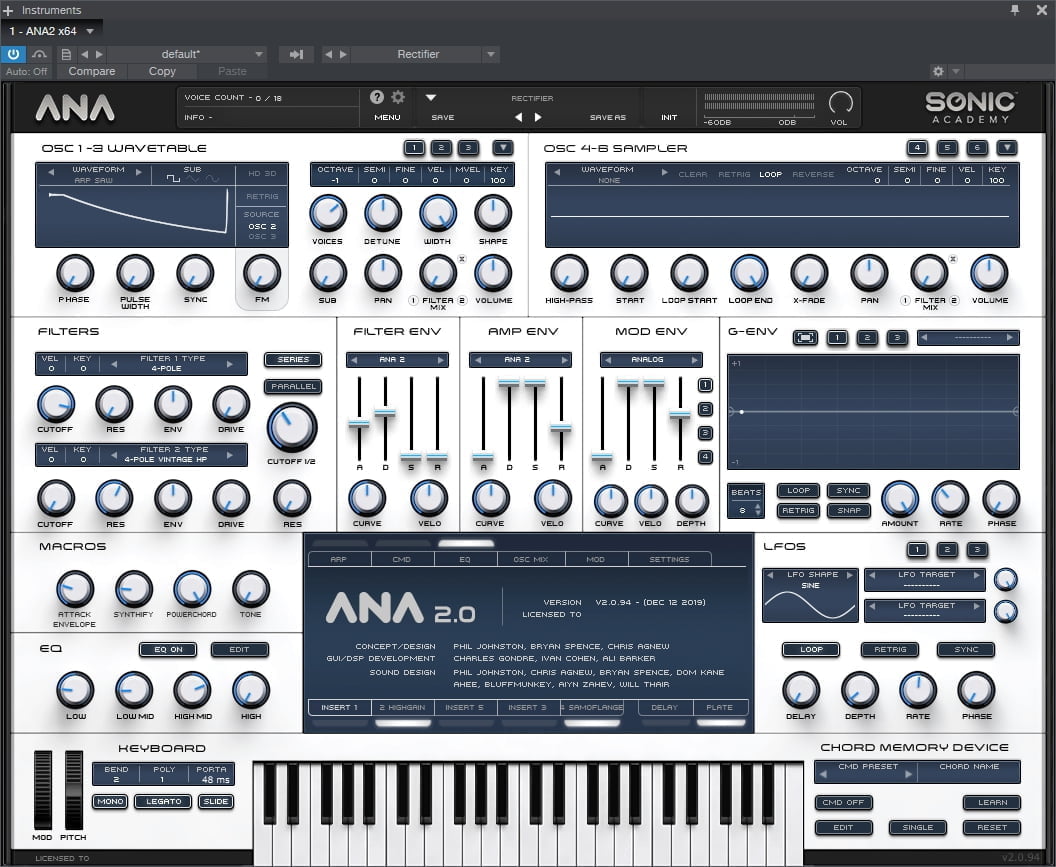1056x867 pixels.
Task: Switch to the ARP tab
Action: coord(338,559)
